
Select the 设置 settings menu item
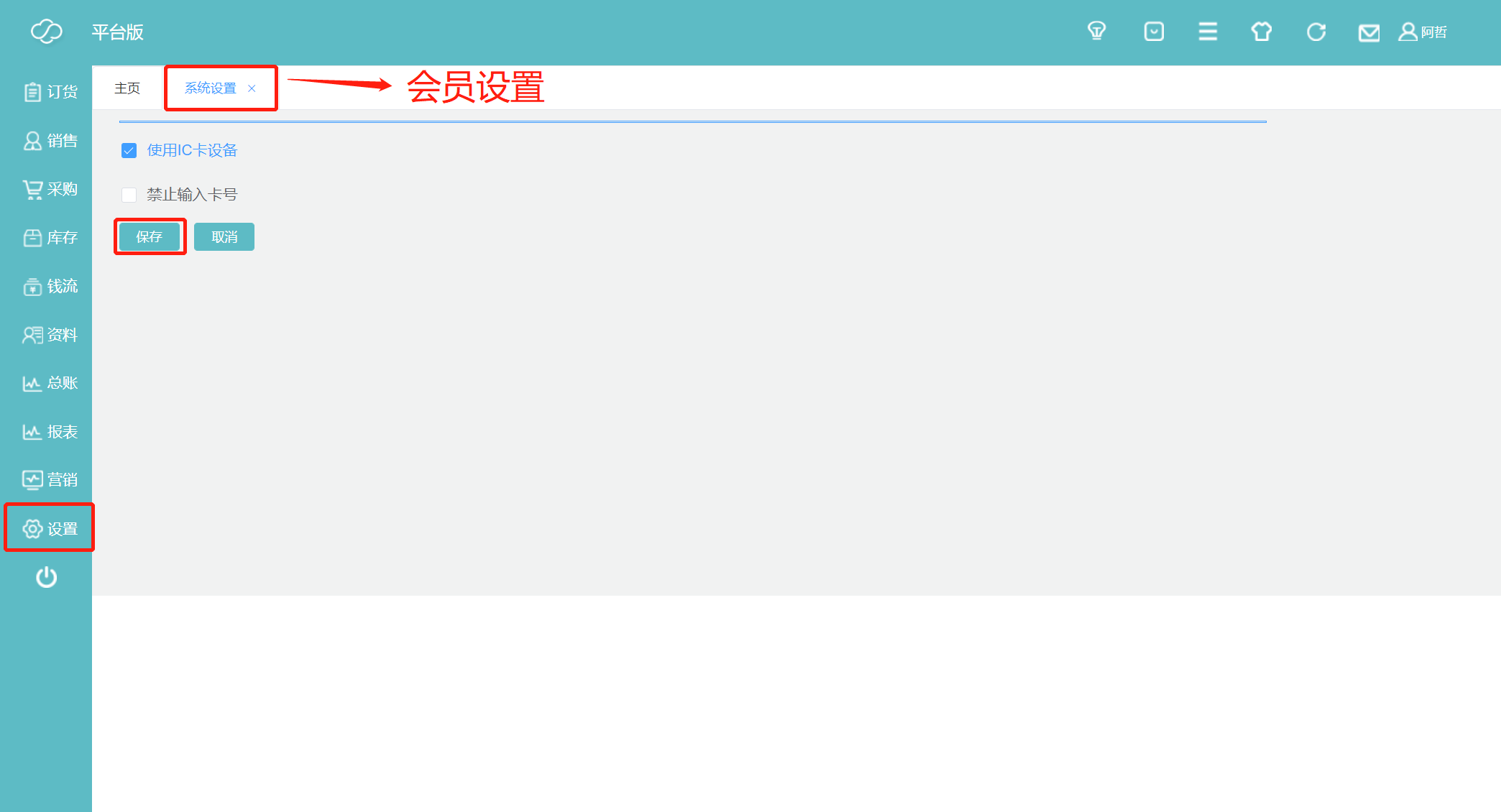(x=50, y=529)
